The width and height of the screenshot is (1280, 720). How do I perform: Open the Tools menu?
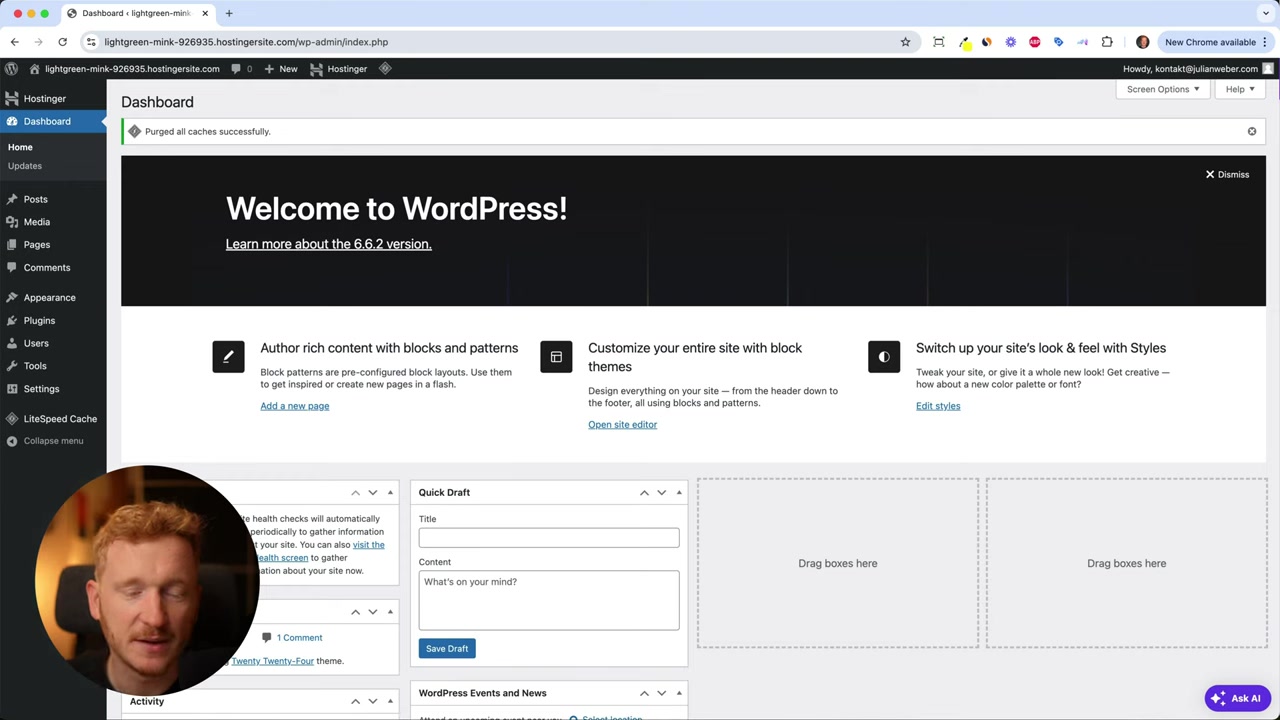pos(53,366)
